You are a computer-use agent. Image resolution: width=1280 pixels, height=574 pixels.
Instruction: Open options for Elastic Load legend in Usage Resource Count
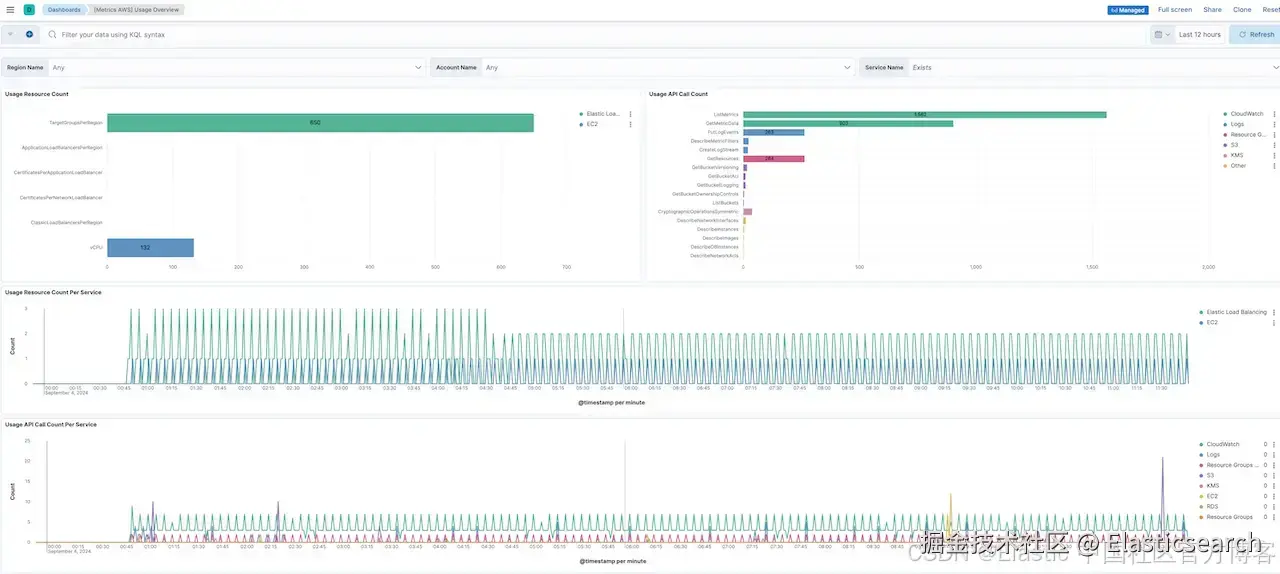point(630,114)
